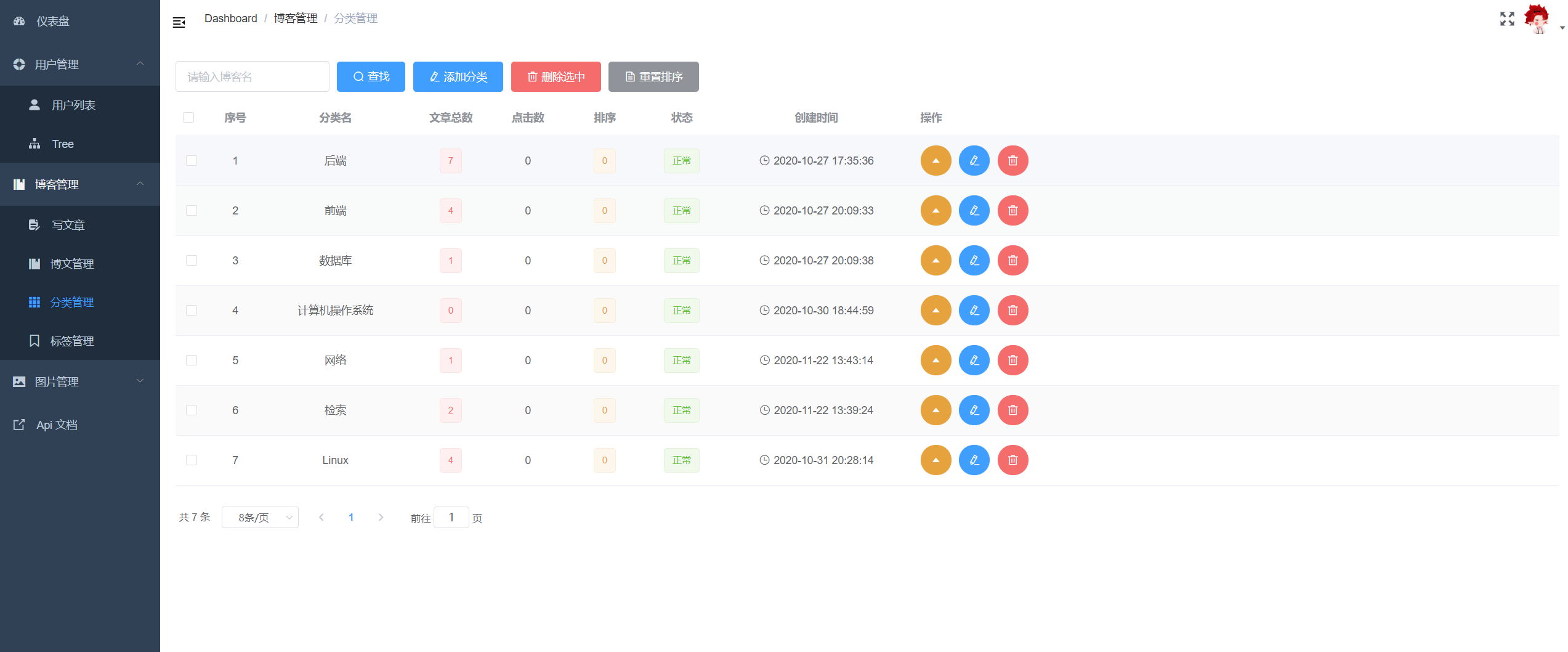Viewport: 1568px width, 652px height.
Task: Click the article count 7 for 后端
Action: pyautogui.click(x=450, y=161)
